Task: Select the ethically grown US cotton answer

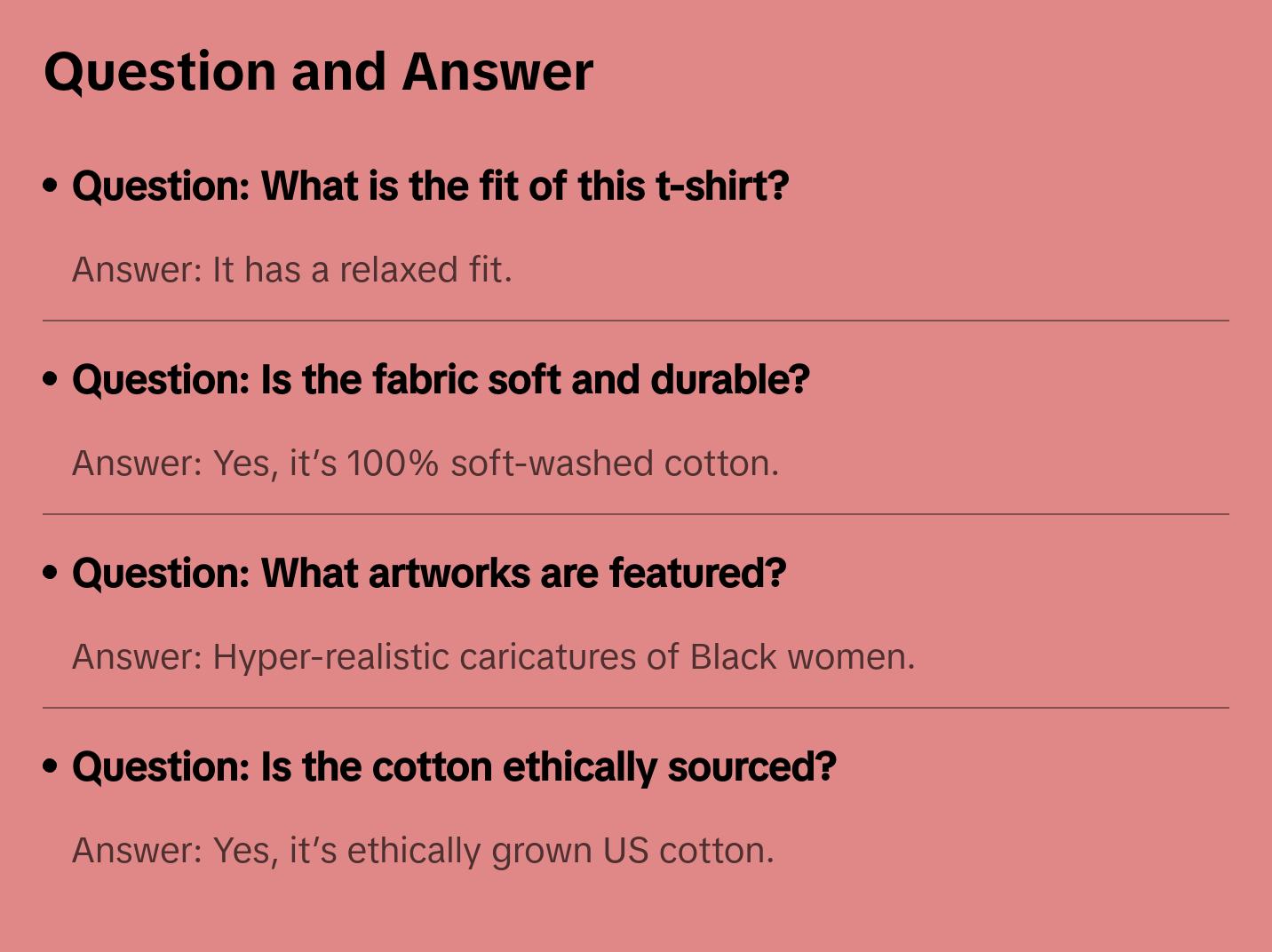Action: pos(423,851)
